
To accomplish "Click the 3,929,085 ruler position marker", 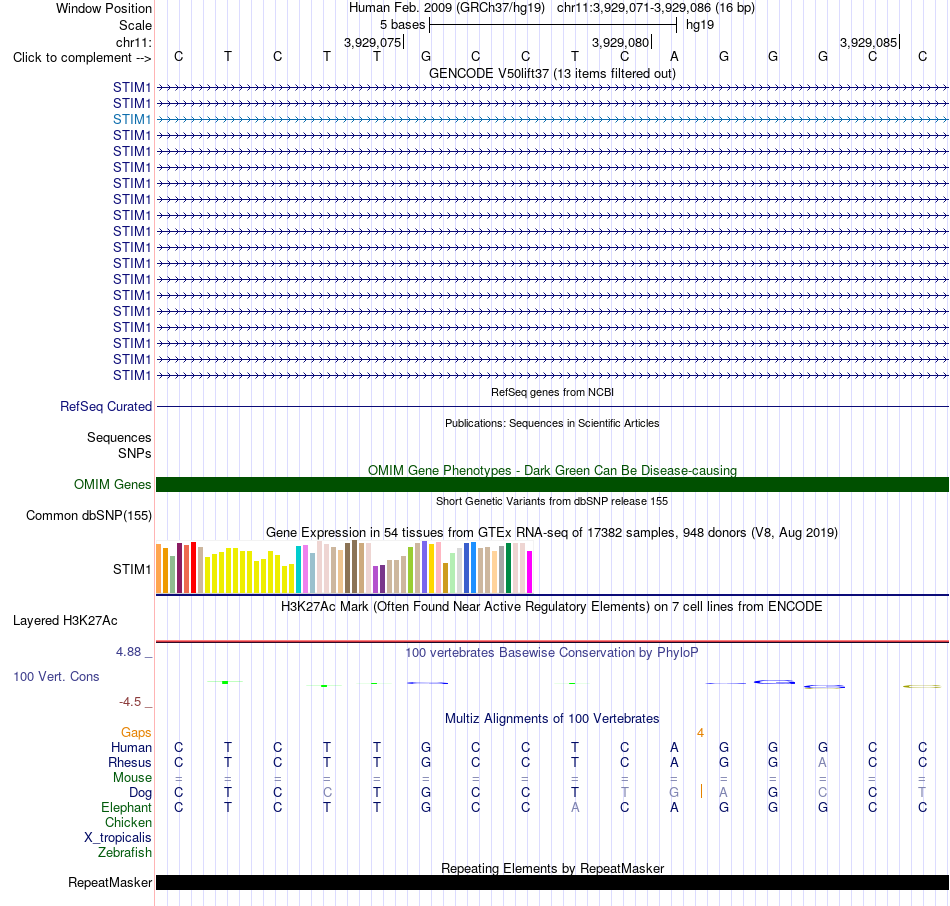I will point(868,42).
